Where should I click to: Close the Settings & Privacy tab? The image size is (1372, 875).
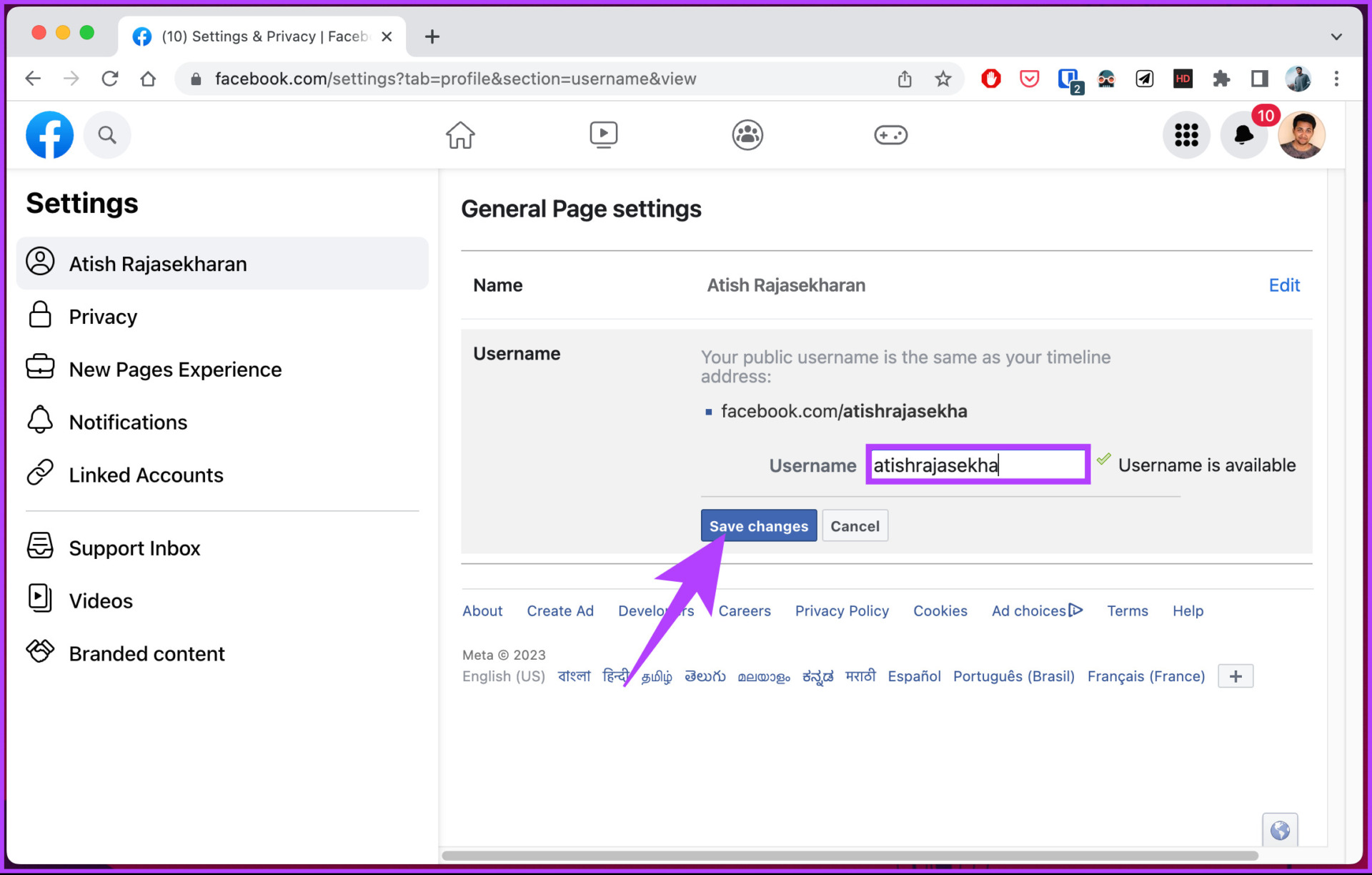pyautogui.click(x=387, y=36)
